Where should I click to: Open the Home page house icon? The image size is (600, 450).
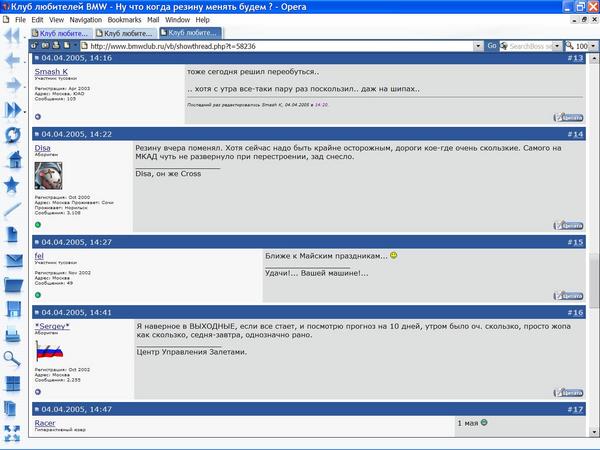pos(14,160)
